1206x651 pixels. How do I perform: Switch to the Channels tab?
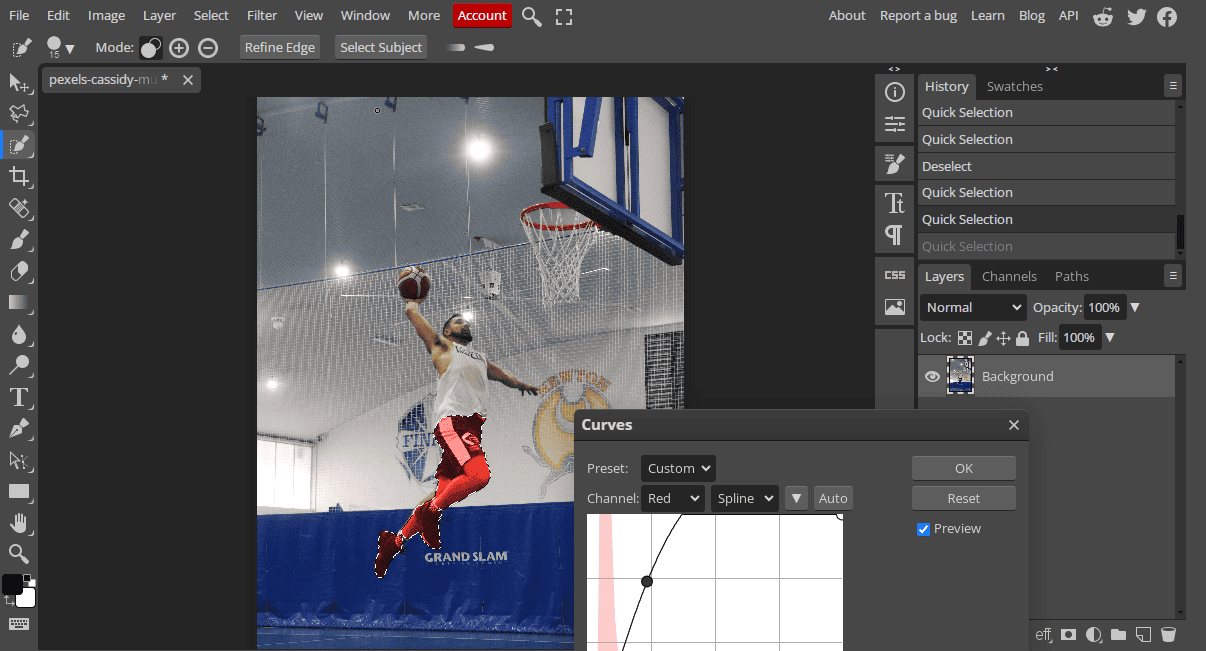(1009, 276)
